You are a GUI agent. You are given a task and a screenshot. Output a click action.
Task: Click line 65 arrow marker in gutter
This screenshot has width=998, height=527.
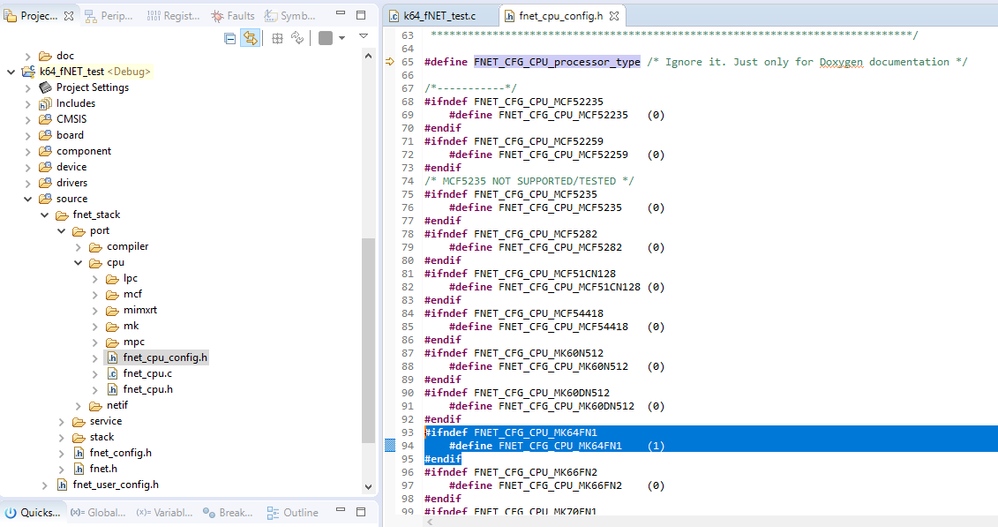[390, 62]
